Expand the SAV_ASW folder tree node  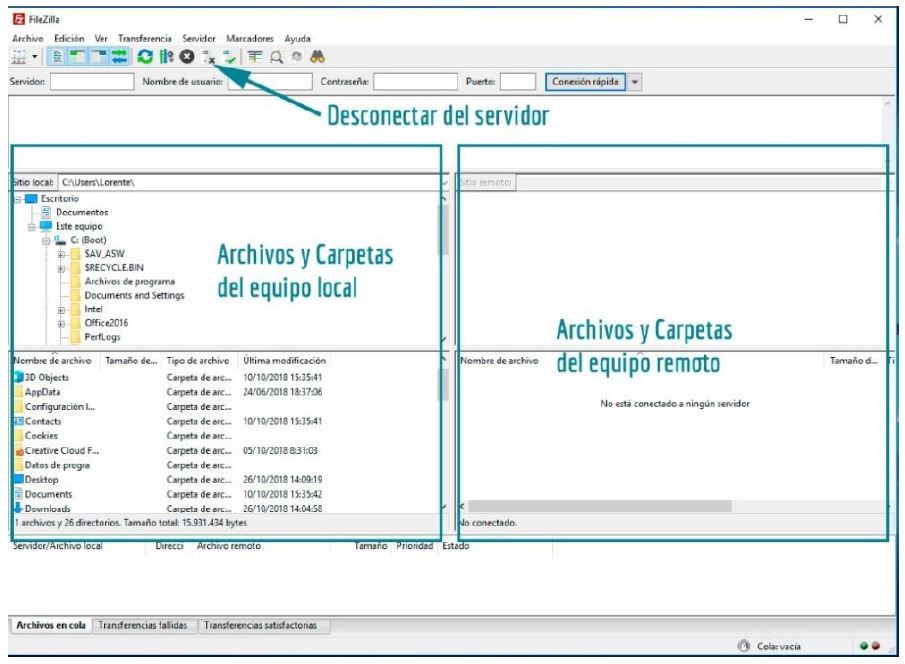point(61,254)
